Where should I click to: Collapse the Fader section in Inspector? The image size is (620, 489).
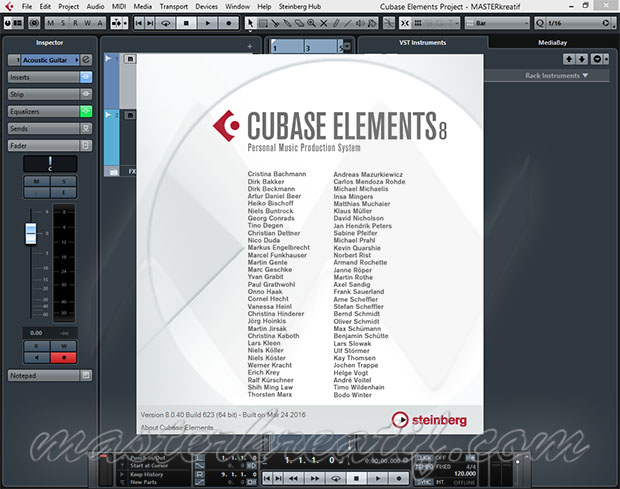pyautogui.click(x=43, y=145)
